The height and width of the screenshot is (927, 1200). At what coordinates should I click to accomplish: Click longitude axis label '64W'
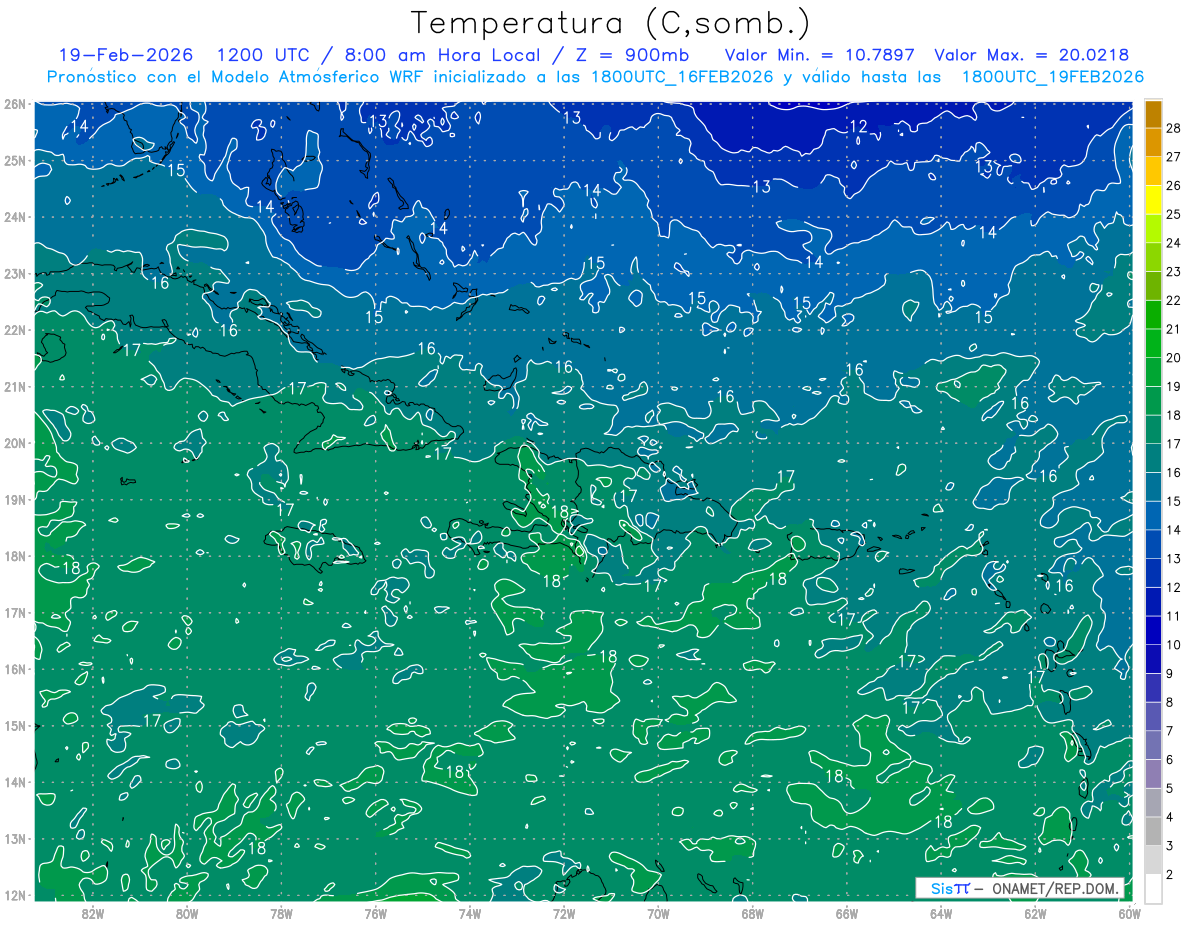941,913
